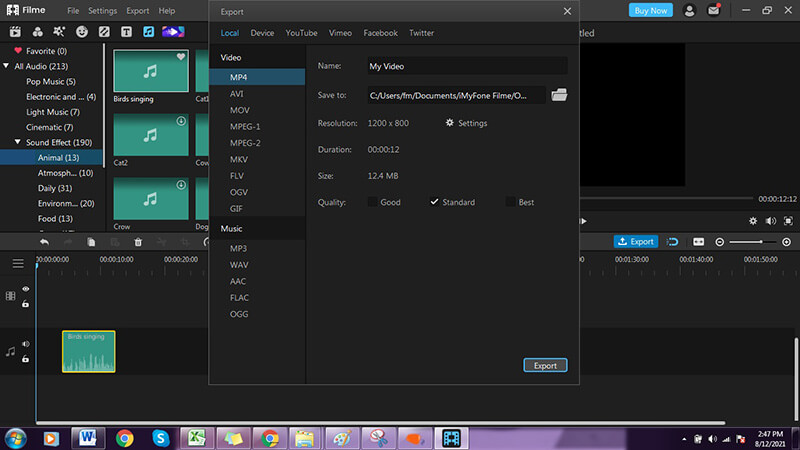This screenshot has height=450, width=800.
Task: Zoom out timeline with minus icon
Action: point(719,242)
